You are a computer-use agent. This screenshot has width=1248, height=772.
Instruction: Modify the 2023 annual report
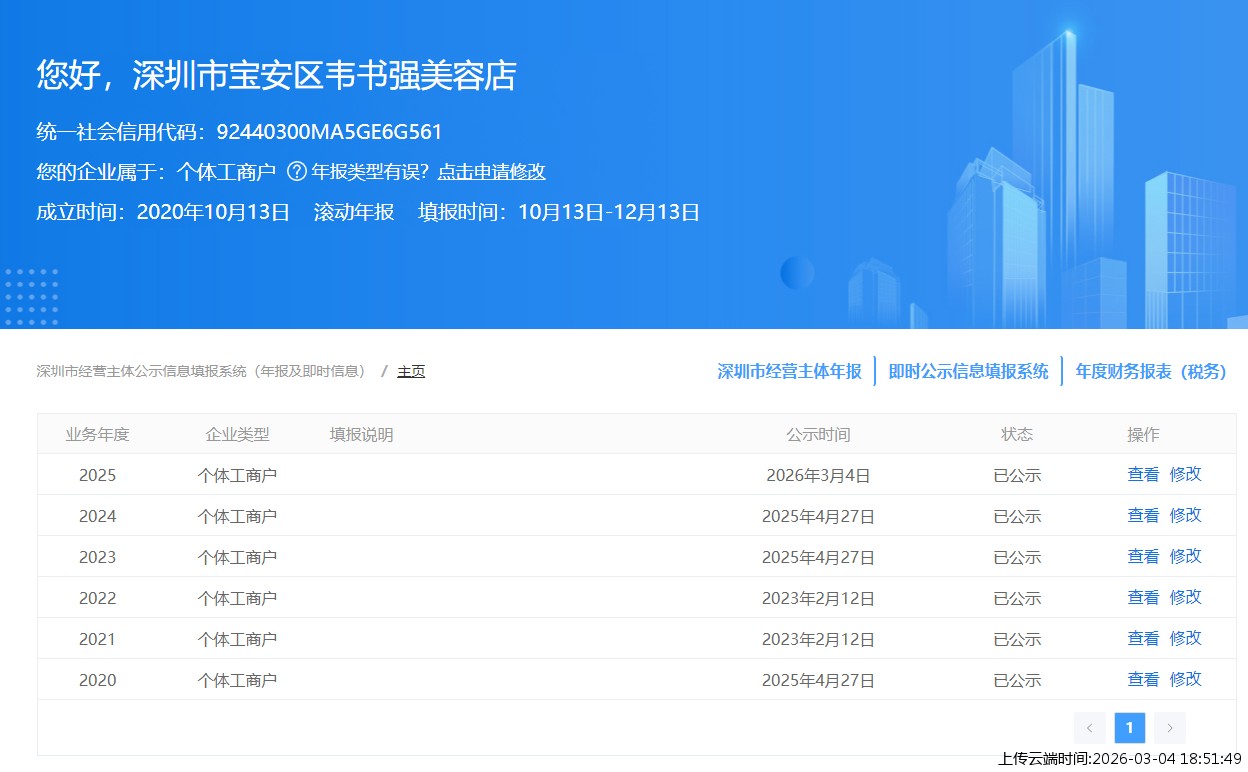point(1185,557)
